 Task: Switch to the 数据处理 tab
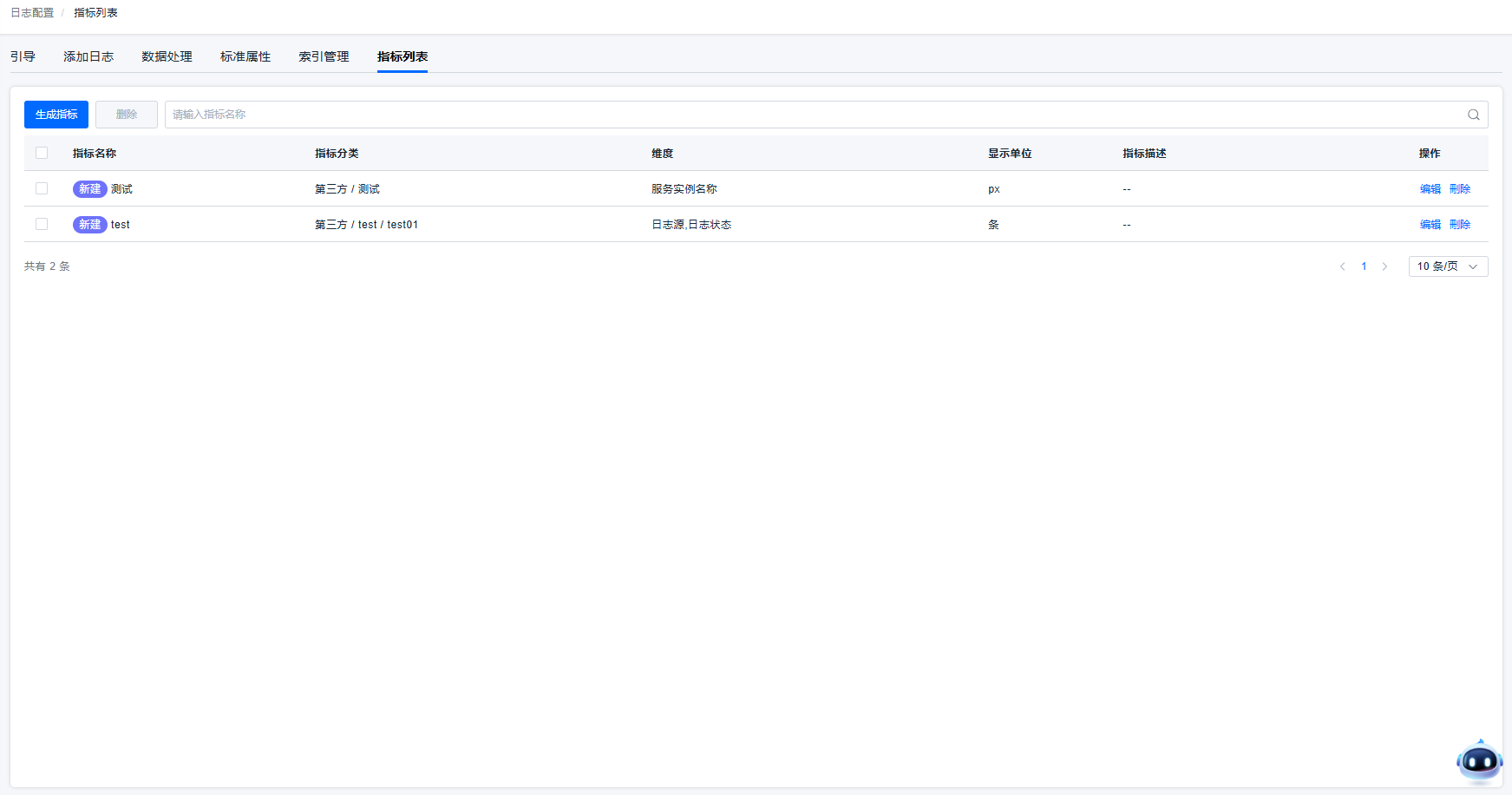(x=167, y=56)
